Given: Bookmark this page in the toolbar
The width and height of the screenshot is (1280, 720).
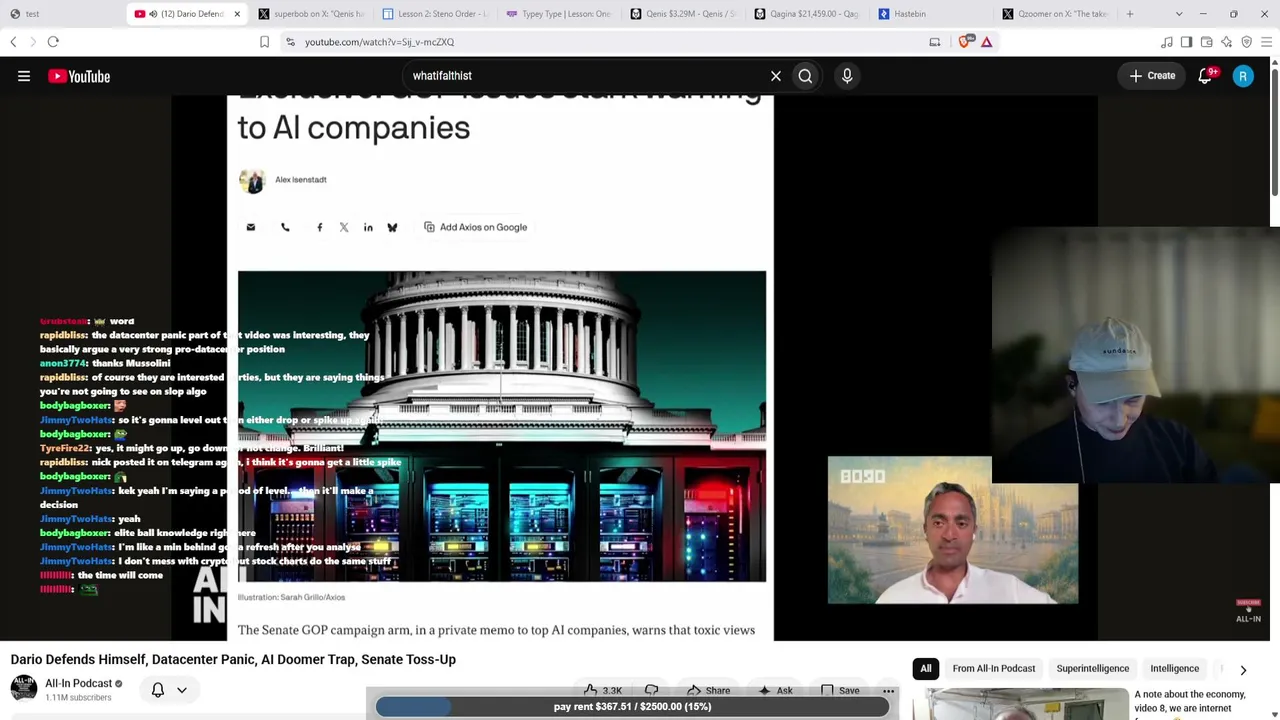Looking at the screenshot, I should 264,42.
